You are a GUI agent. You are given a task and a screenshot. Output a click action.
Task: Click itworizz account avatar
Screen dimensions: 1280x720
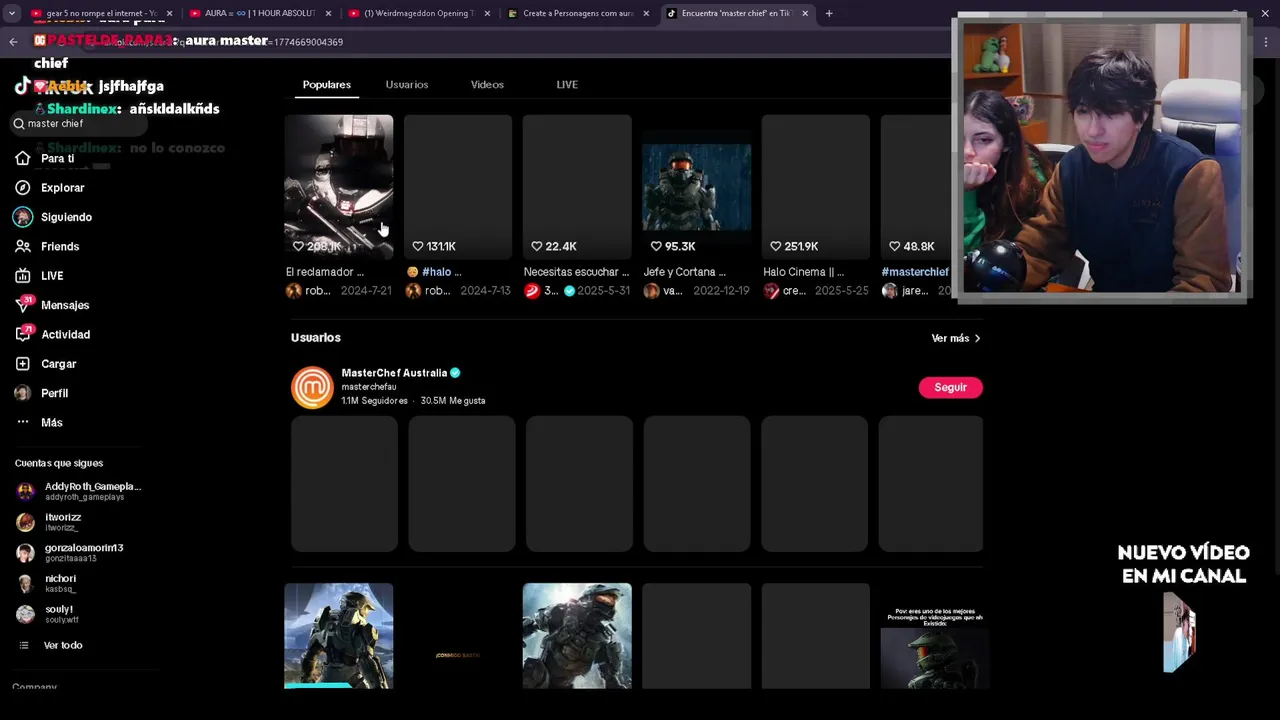(x=26, y=522)
